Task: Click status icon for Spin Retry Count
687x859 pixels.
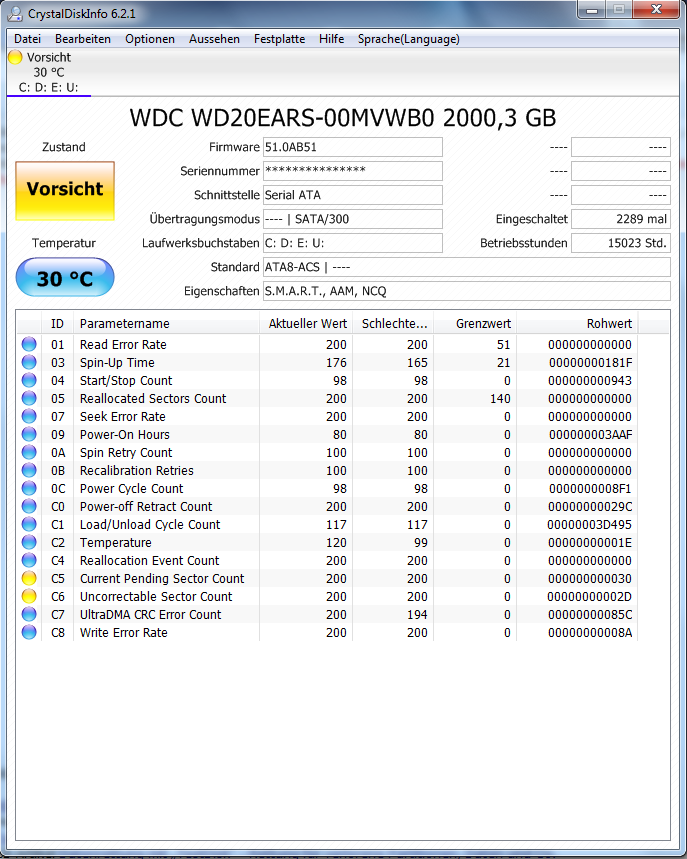Action: (x=29, y=453)
